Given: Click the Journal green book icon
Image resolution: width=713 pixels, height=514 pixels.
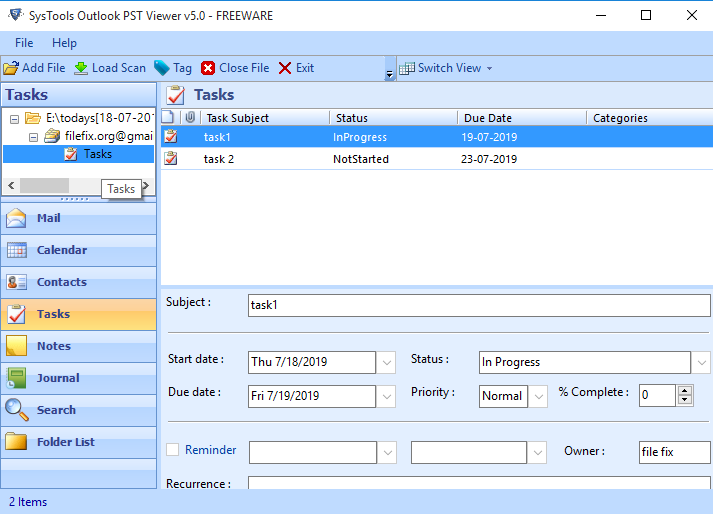Looking at the screenshot, I should pyautogui.click(x=16, y=378).
